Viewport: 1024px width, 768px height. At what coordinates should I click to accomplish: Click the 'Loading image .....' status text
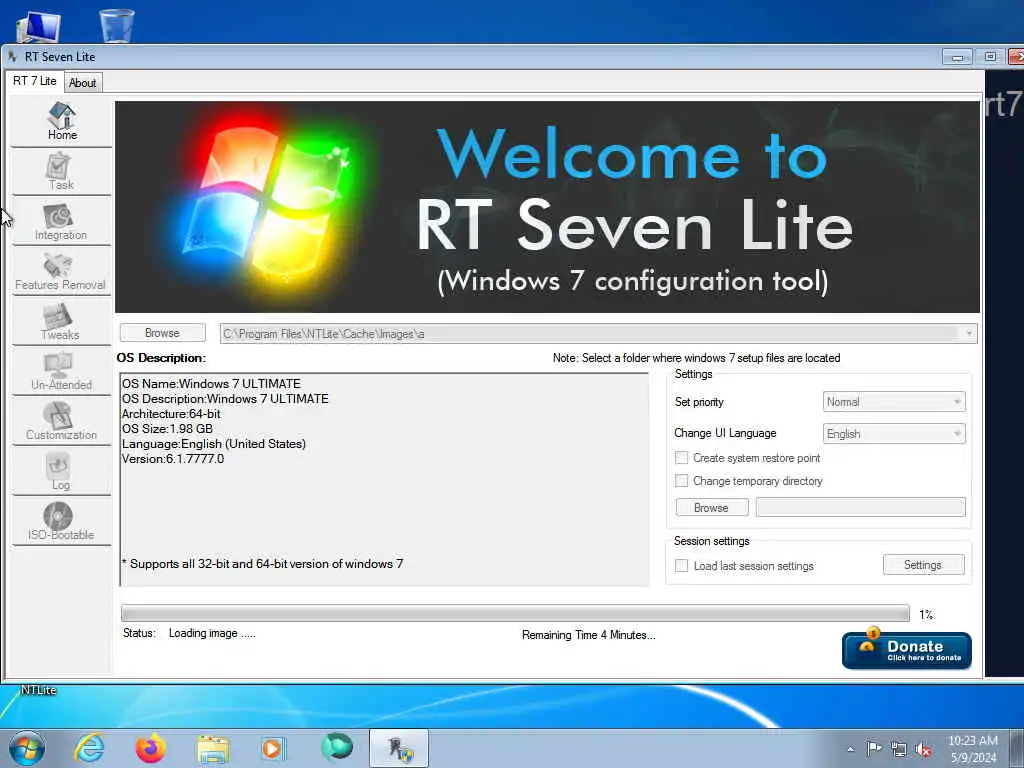212,633
